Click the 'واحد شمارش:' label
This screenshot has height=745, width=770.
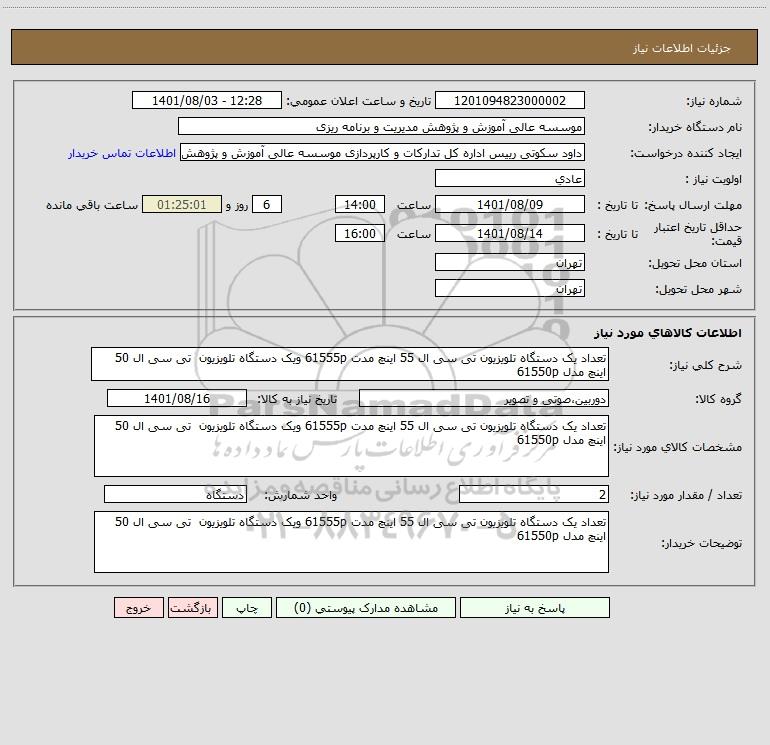pos(301,495)
